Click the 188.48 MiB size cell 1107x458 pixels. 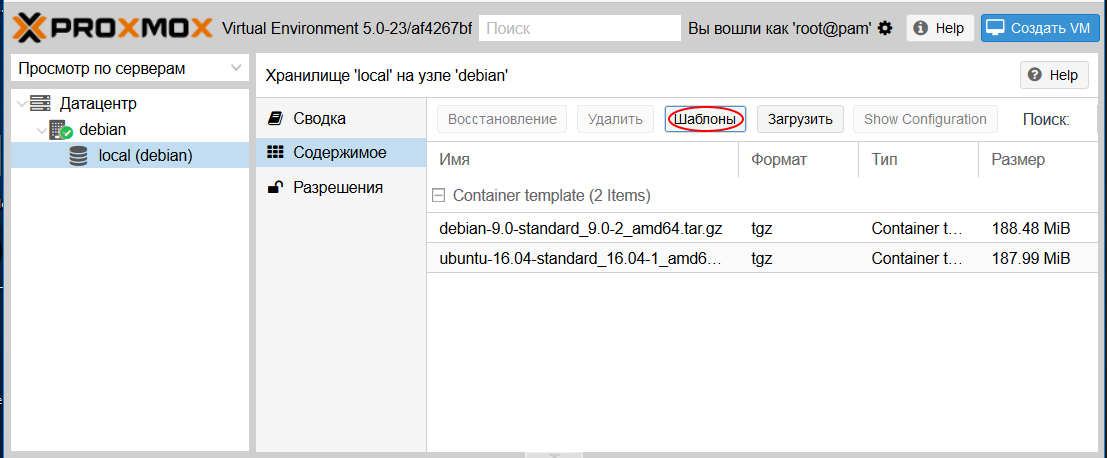pyautogui.click(x=1031, y=229)
